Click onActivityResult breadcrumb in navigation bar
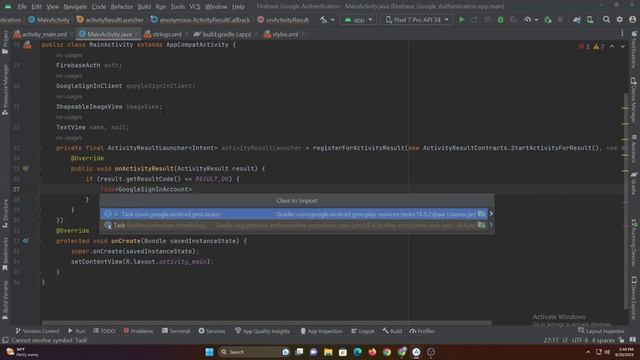The width and height of the screenshot is (640, 360). coord(283,20)
